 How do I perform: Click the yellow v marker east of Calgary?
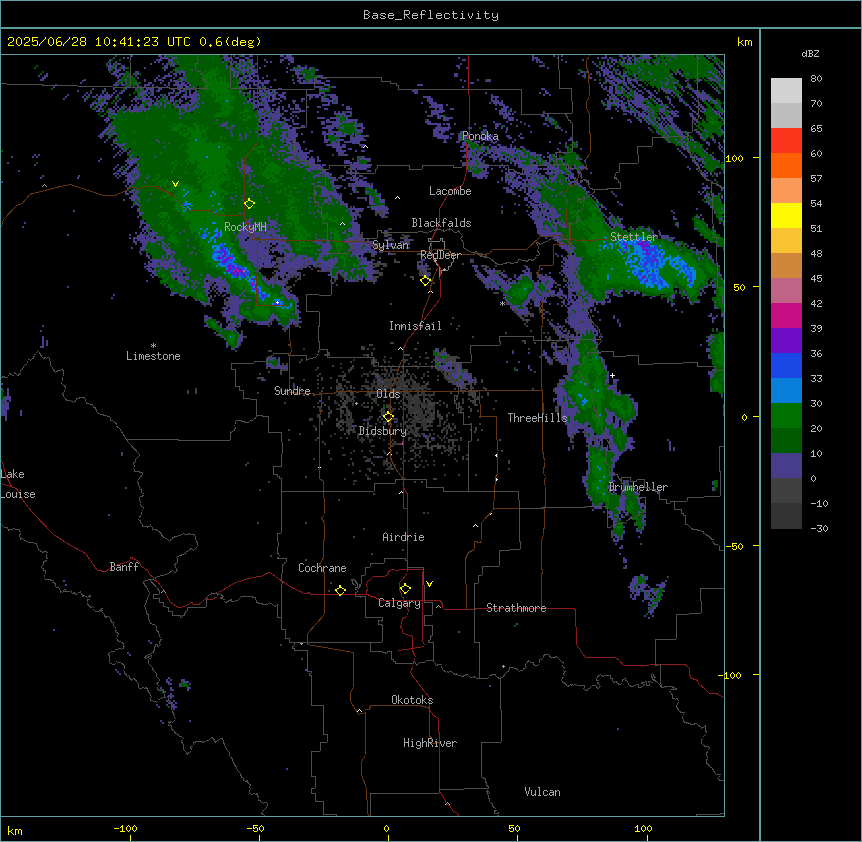(429, 584)
